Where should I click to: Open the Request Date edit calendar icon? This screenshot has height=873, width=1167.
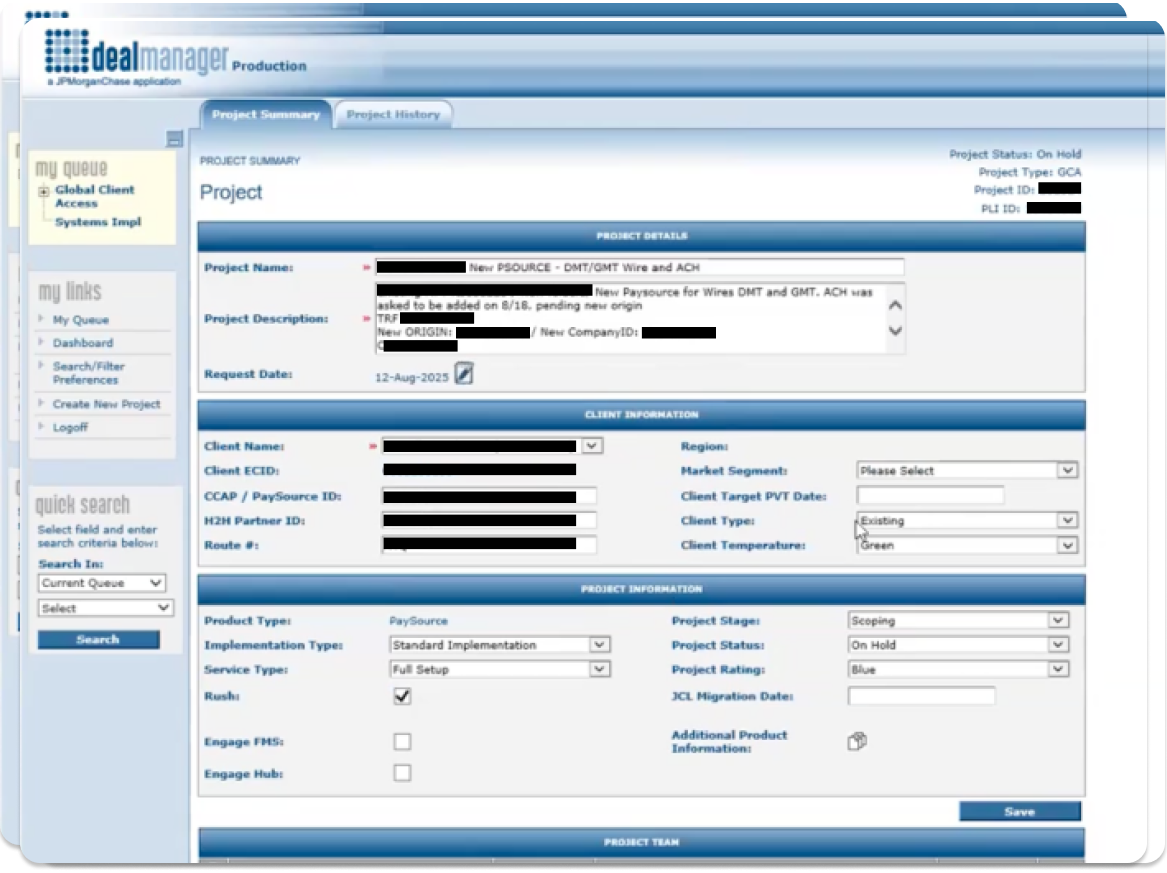pyautogui.click(x=464, y=374)
